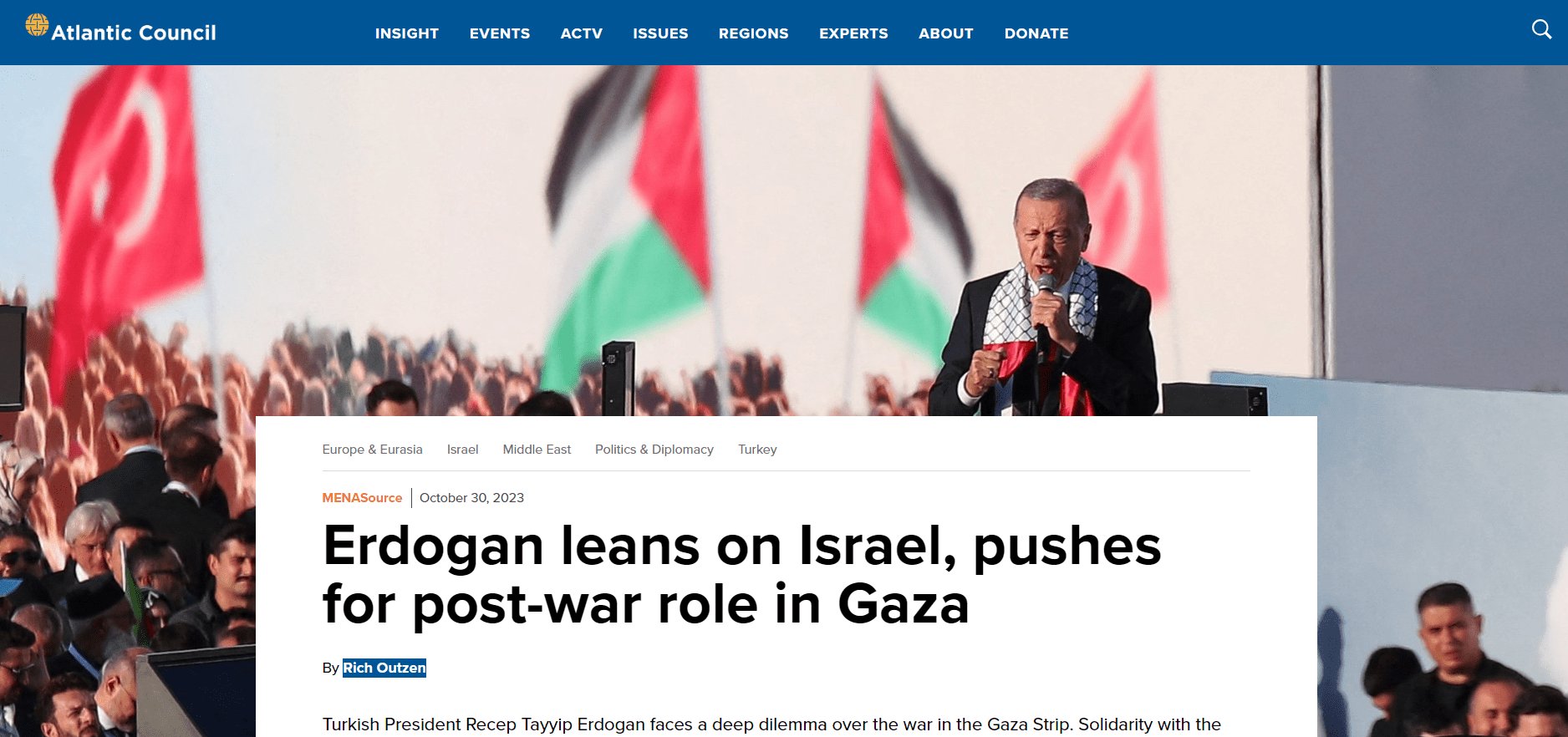Click the Atlantic Council globe logo

click(x=37, y=25)
